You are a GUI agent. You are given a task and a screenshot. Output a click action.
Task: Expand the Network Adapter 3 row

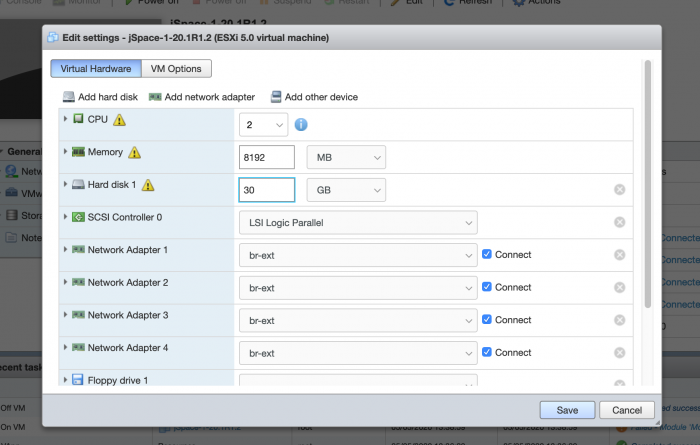coord(65,314)
